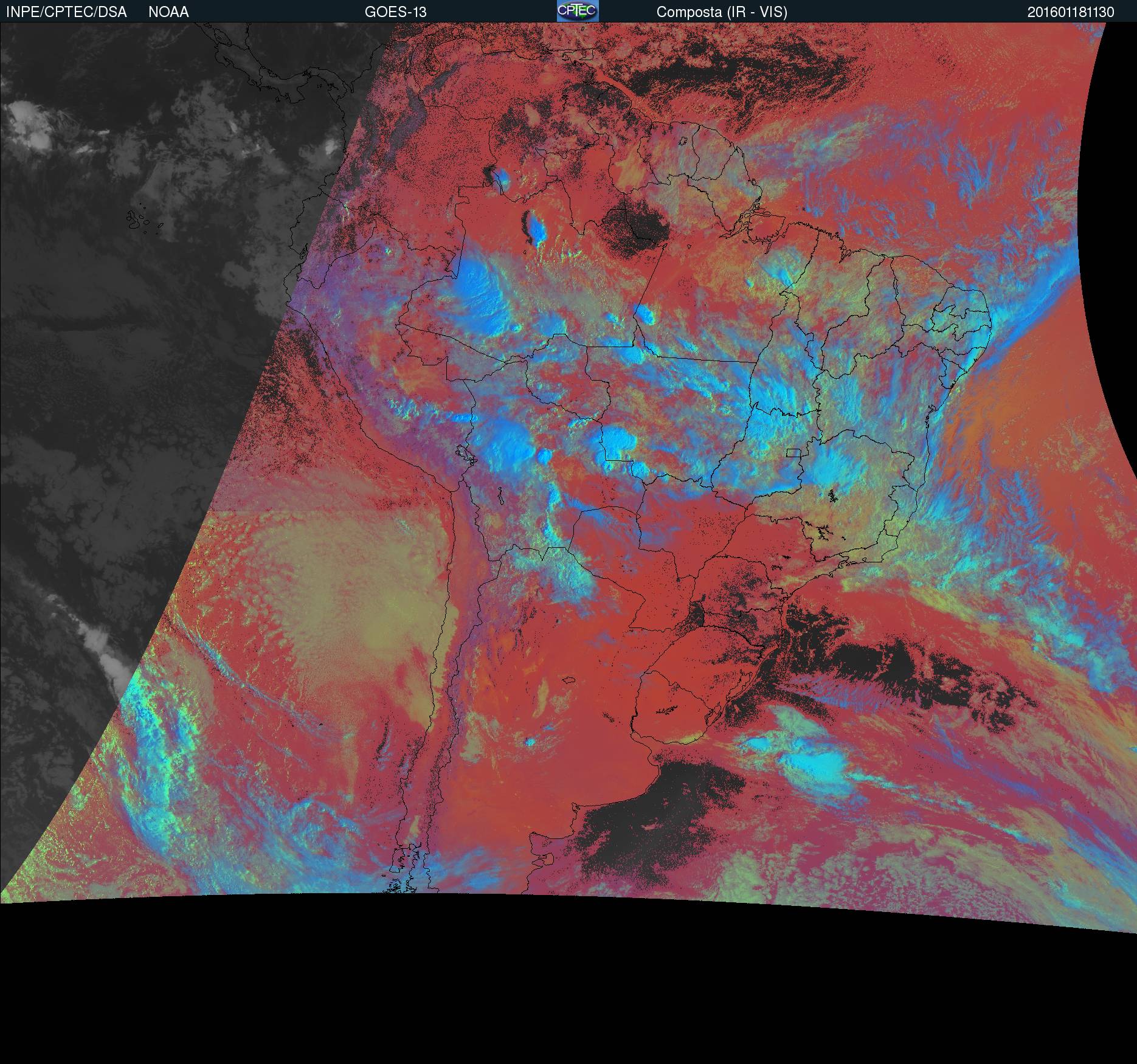Click the INPE/CPTEC/DSA header label
The image size is (1137, 1064).
(66, 12)
